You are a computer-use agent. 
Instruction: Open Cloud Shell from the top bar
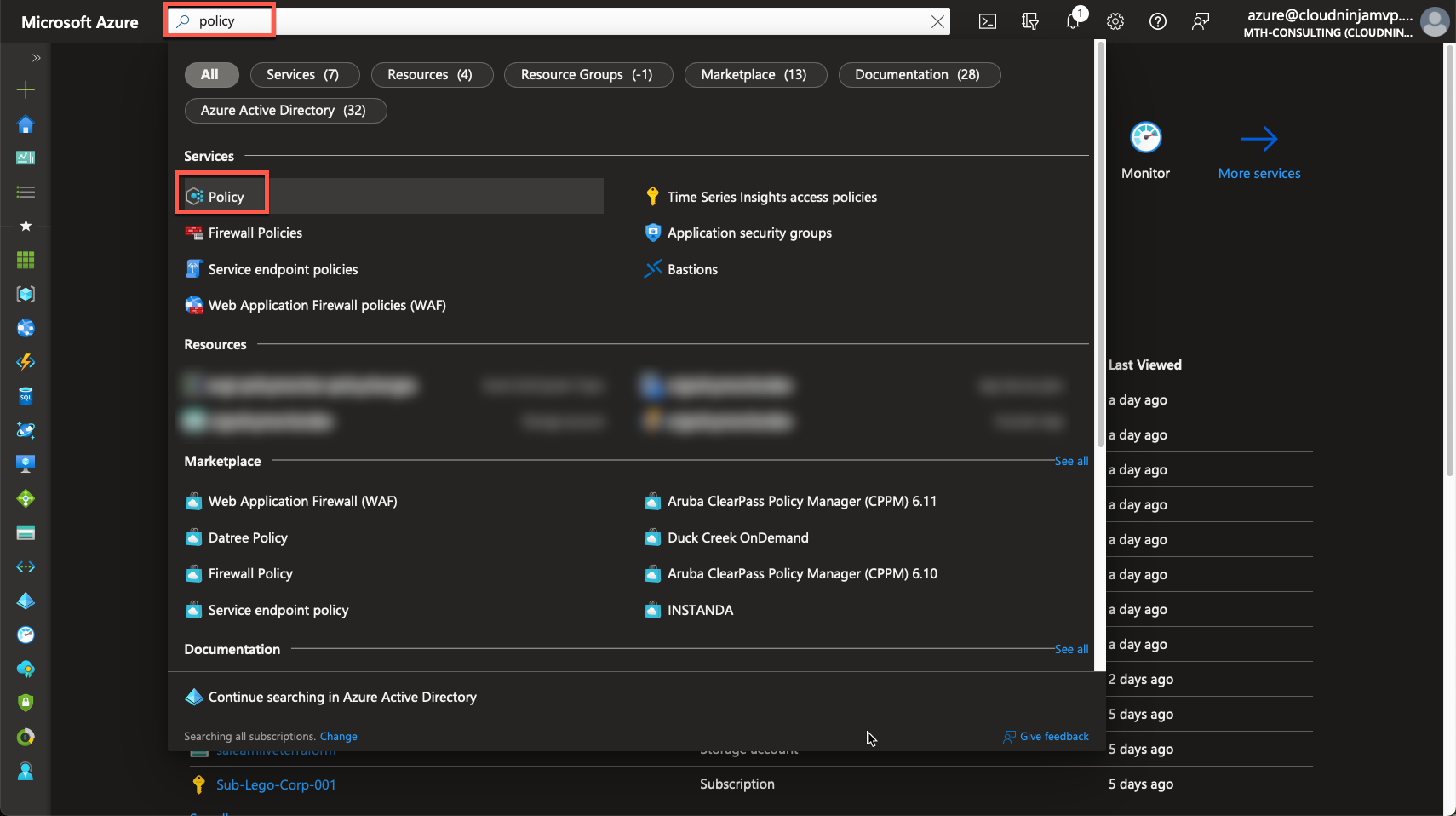point(988,21)
